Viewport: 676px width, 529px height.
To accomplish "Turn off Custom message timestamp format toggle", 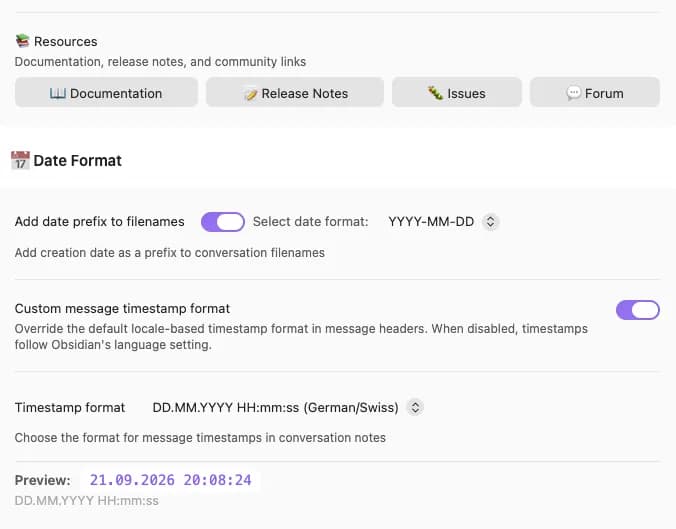I will tap(638, 310).
